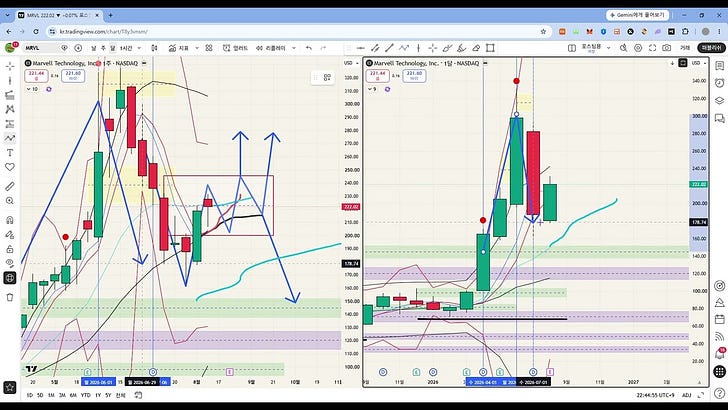
Task: Collapse the indicator legend '9' chevron on right chart
Action: click(x=372, y=89)
